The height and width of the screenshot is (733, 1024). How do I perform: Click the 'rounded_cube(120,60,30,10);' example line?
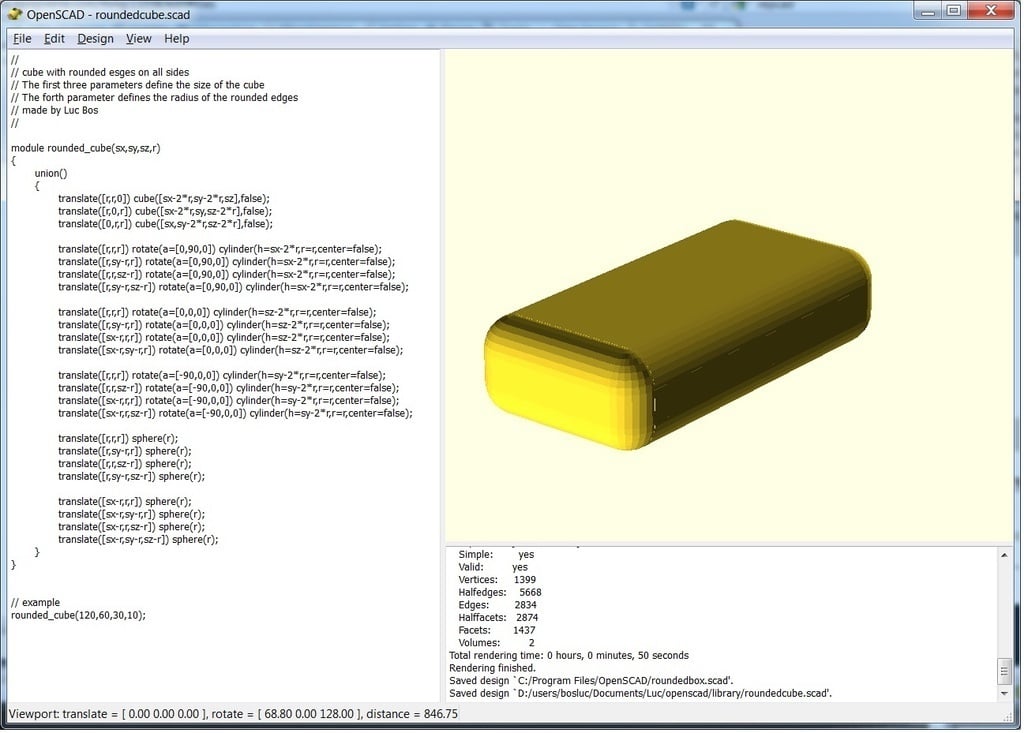pos(78,615)
